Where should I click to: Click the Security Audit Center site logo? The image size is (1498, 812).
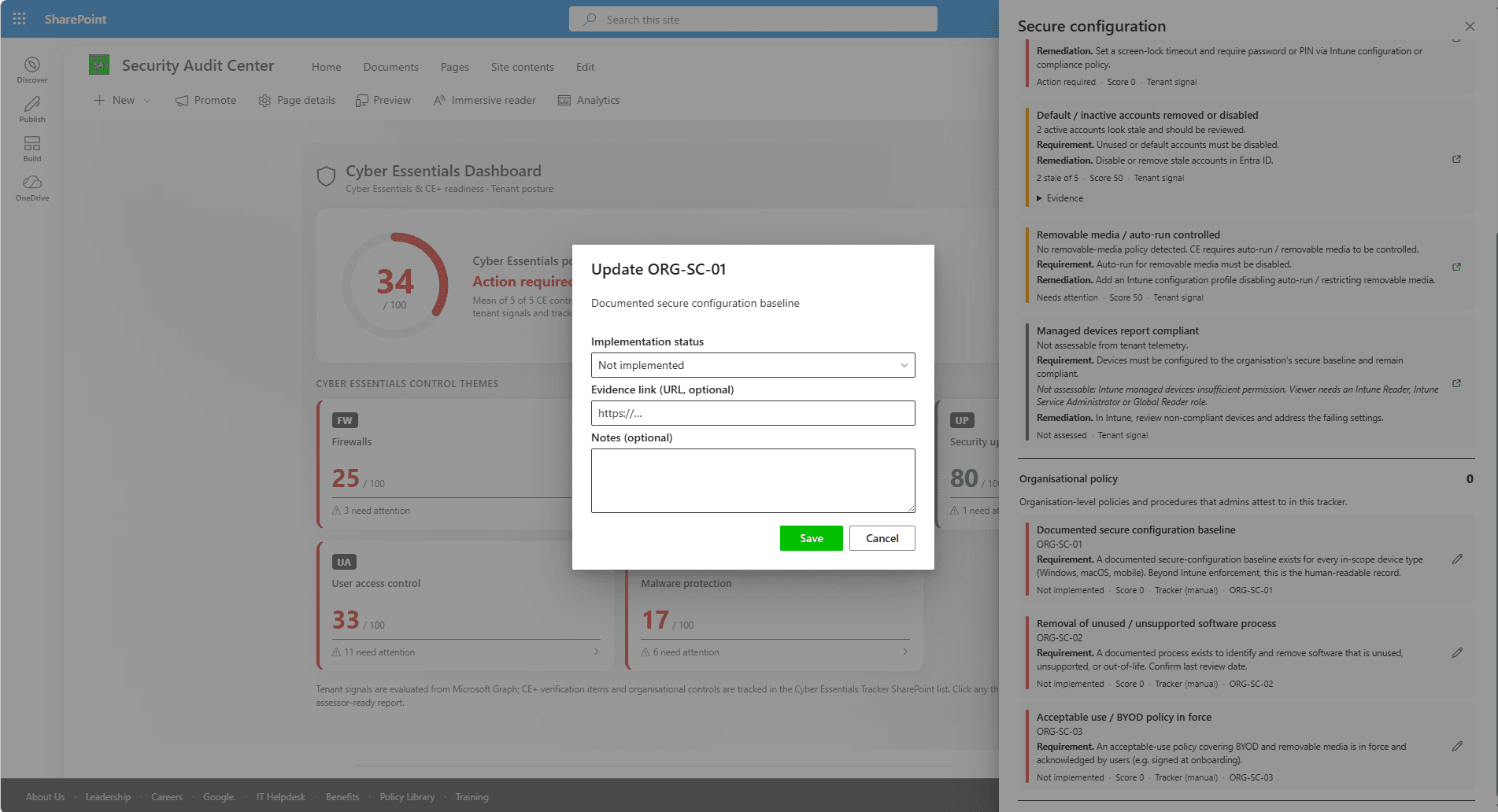(x=99, y=65)
